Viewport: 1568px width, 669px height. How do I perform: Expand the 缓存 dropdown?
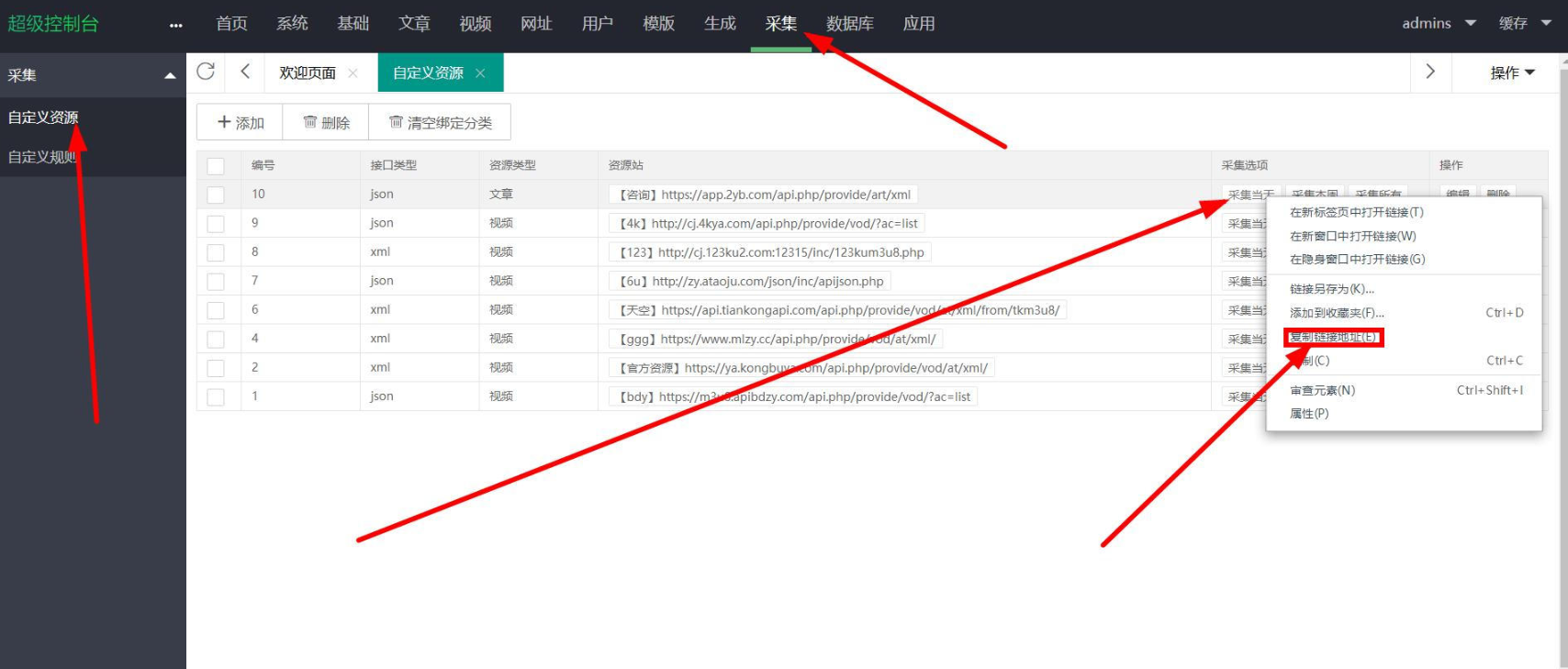pyautogui.click(x=1524, y=24)
